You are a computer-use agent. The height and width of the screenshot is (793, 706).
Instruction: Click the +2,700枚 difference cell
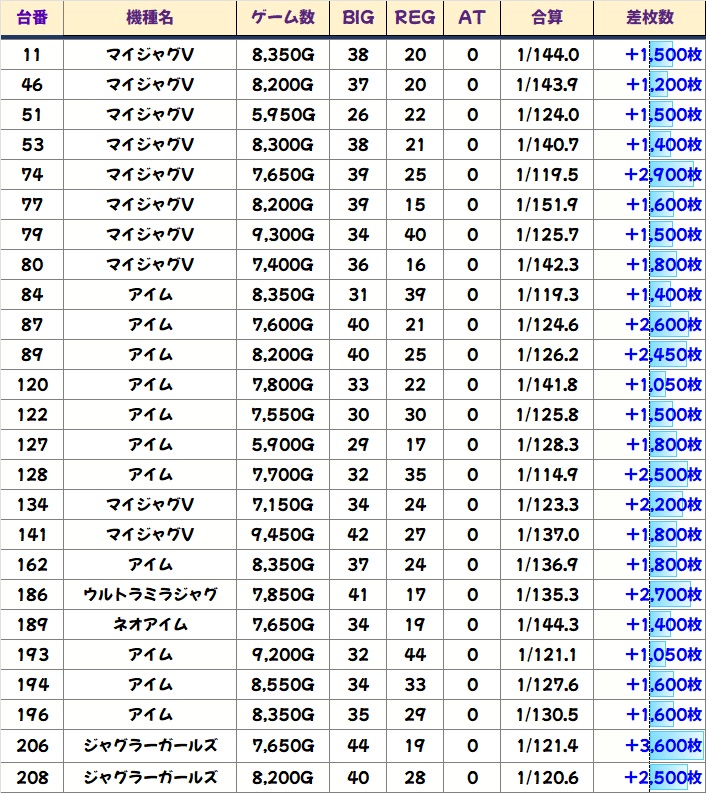[650, 595]
